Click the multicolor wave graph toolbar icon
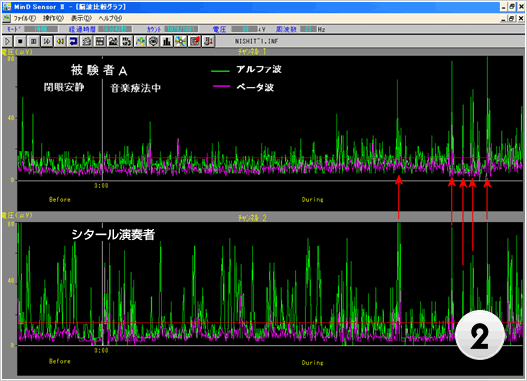The image size is (527, 381). [140, 41]
